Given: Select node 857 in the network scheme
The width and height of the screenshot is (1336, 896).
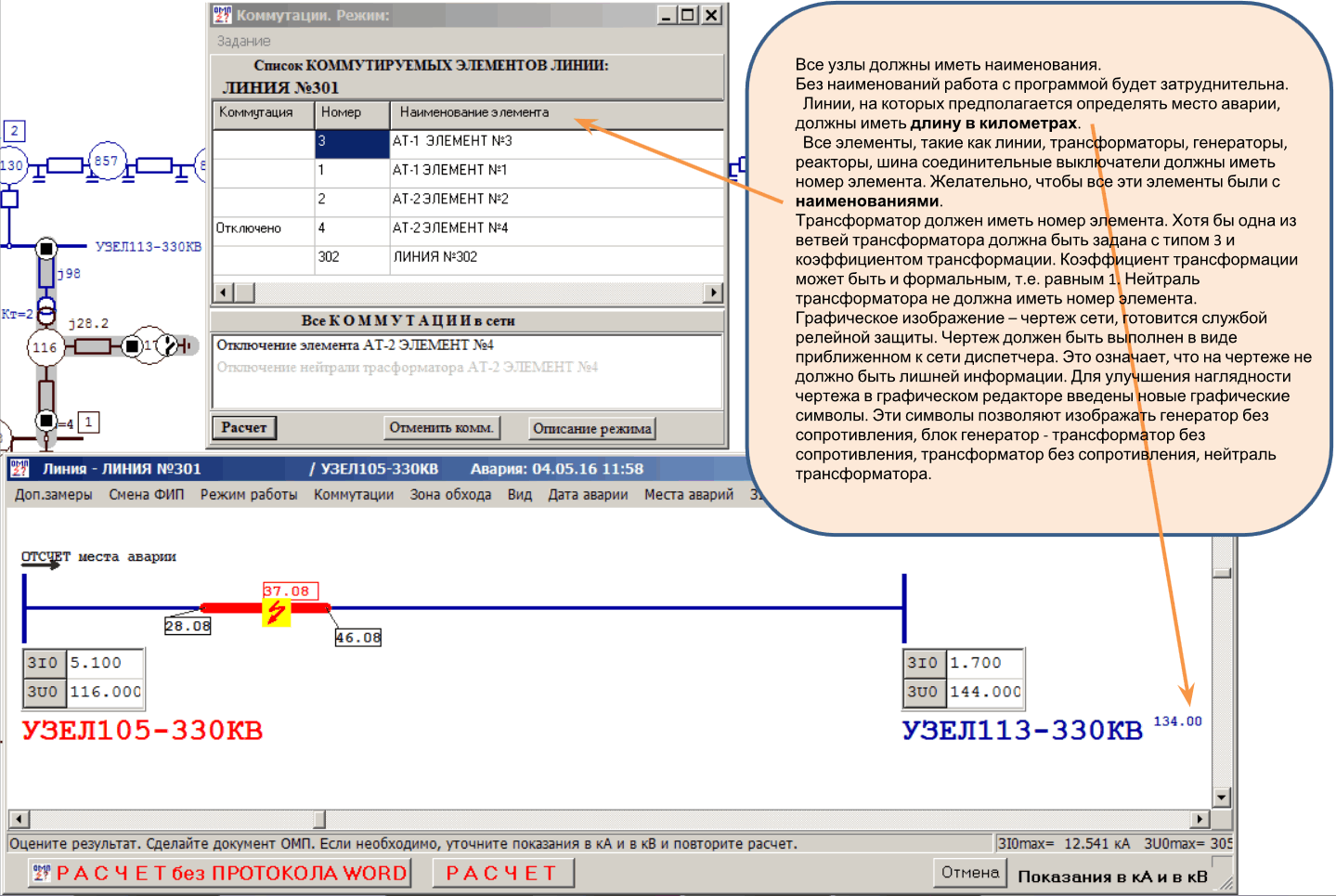Looking at the screenshot, I should point(106,161).
